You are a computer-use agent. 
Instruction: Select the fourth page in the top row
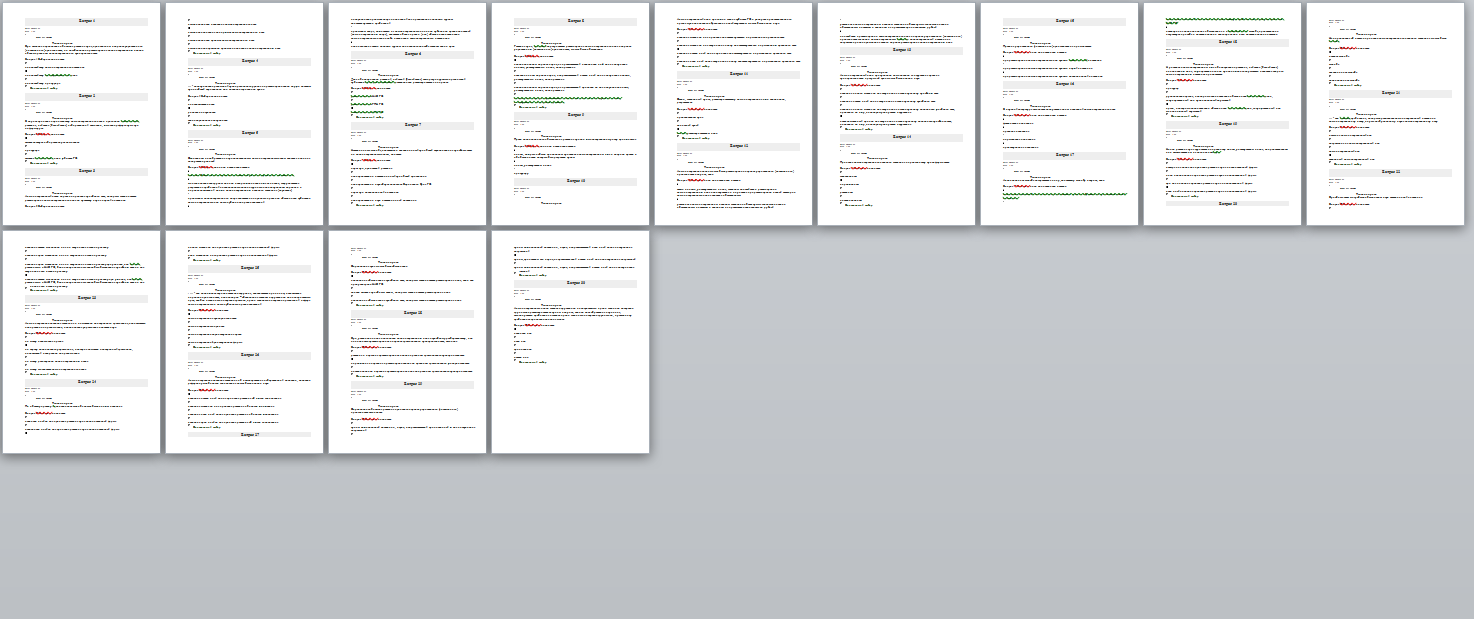tap(570, 114)
